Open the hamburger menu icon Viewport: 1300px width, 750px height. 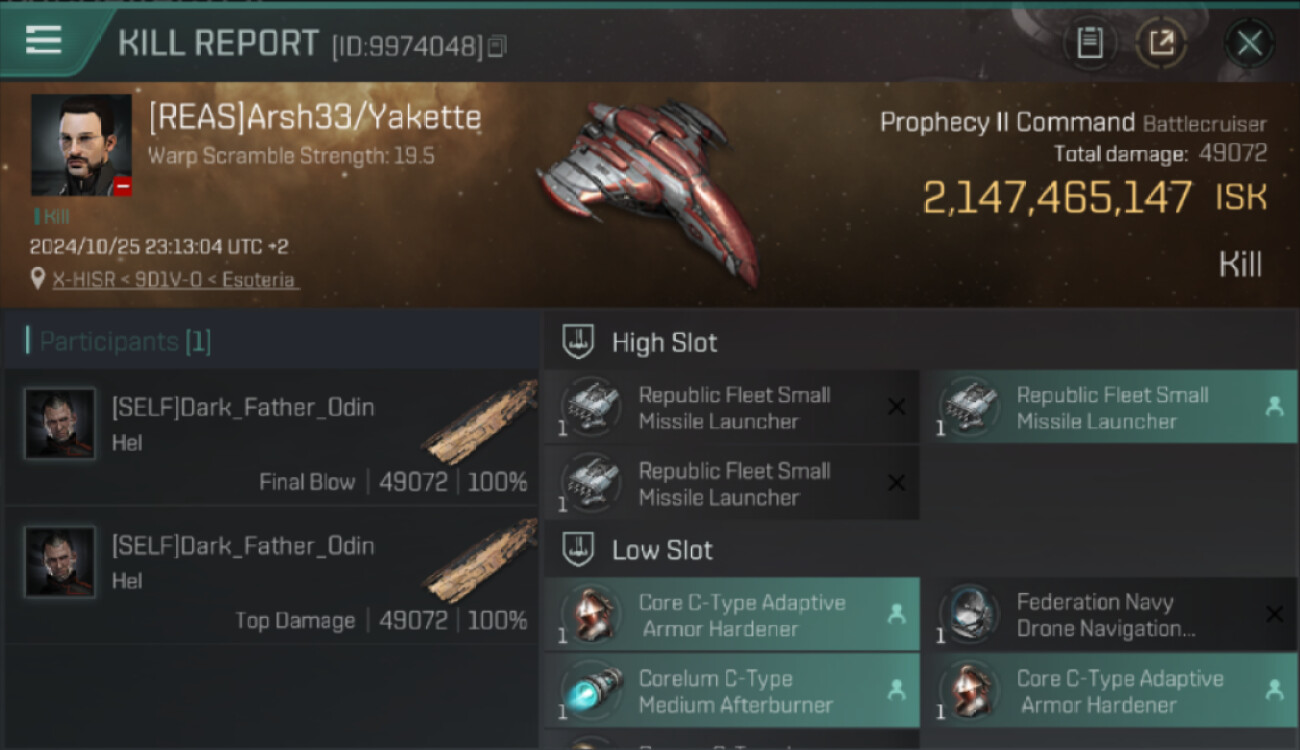point(43,41)
